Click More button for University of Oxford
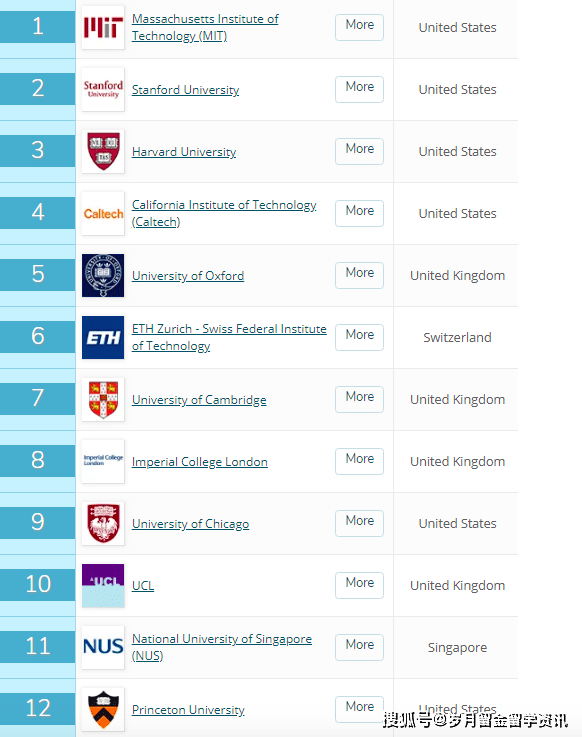582x737 pixels. (x=359, y=275)
